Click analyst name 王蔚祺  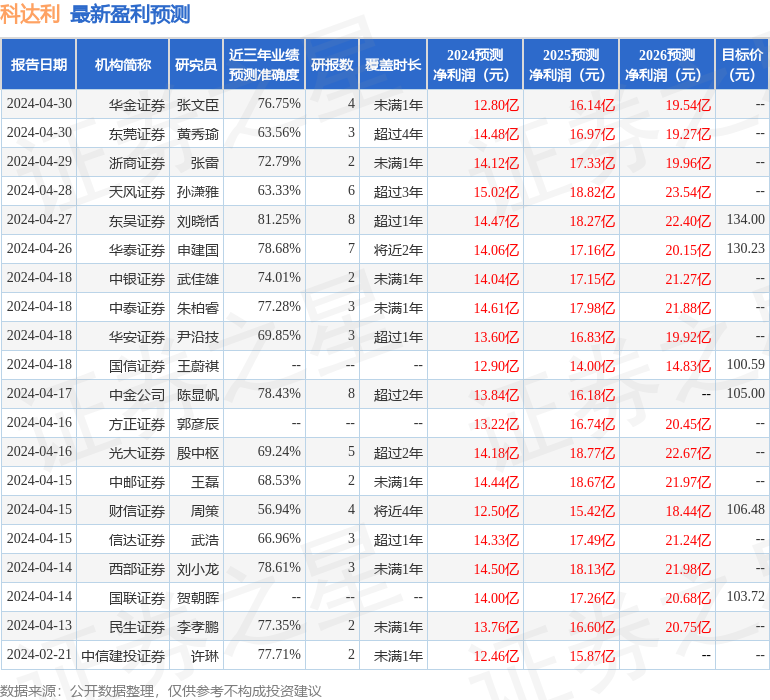pos(197,365)
